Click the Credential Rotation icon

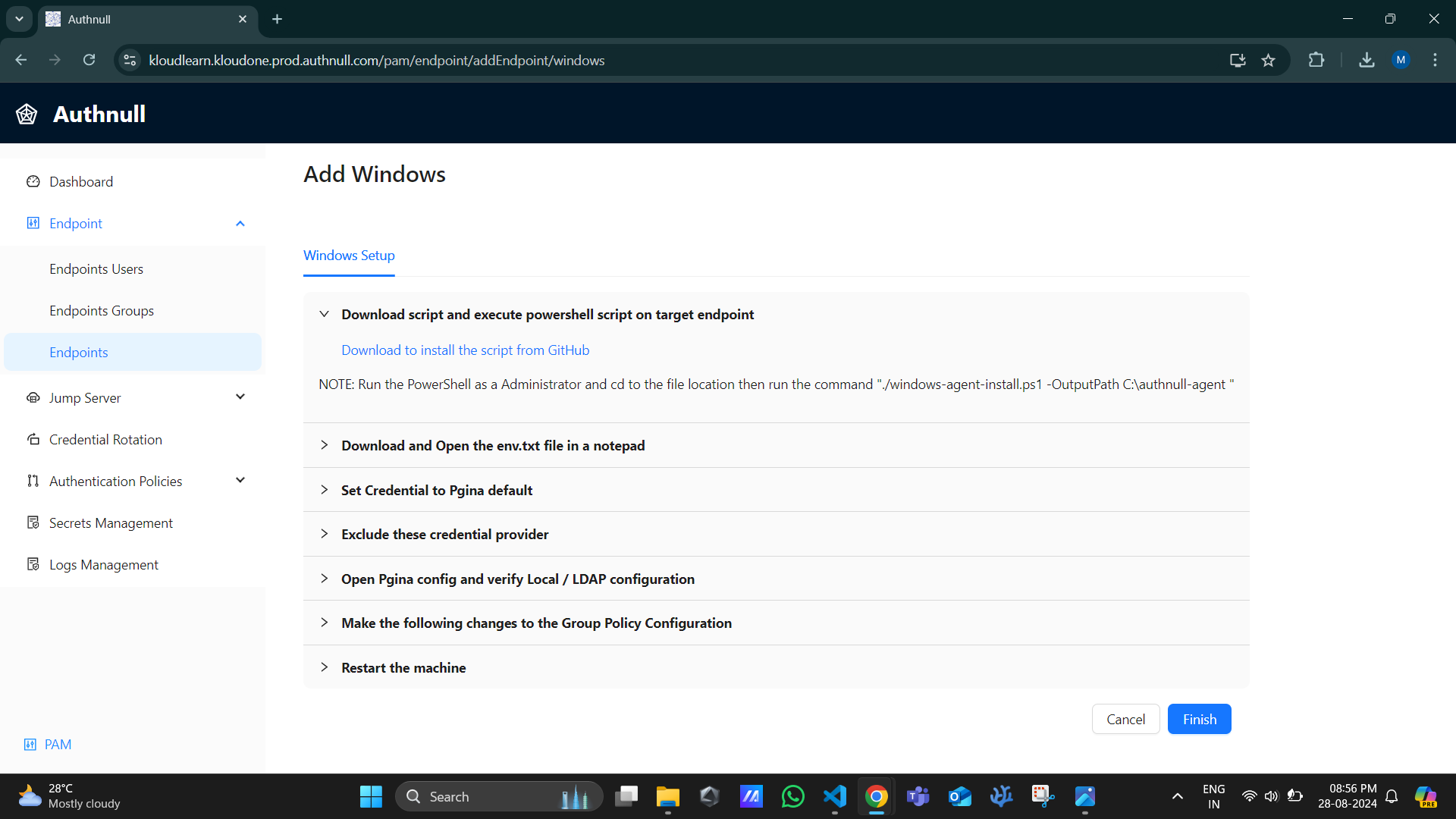(x=33, y=439)
